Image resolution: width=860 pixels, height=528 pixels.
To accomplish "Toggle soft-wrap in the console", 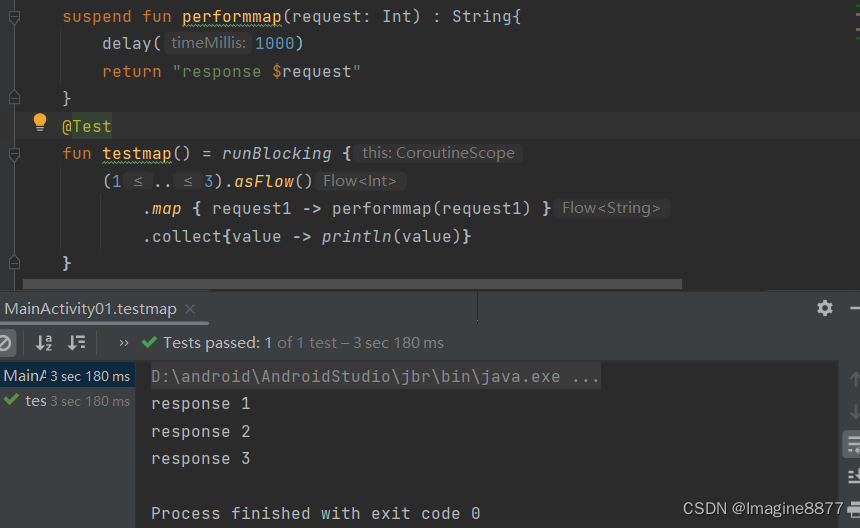I will pos(853,444).
